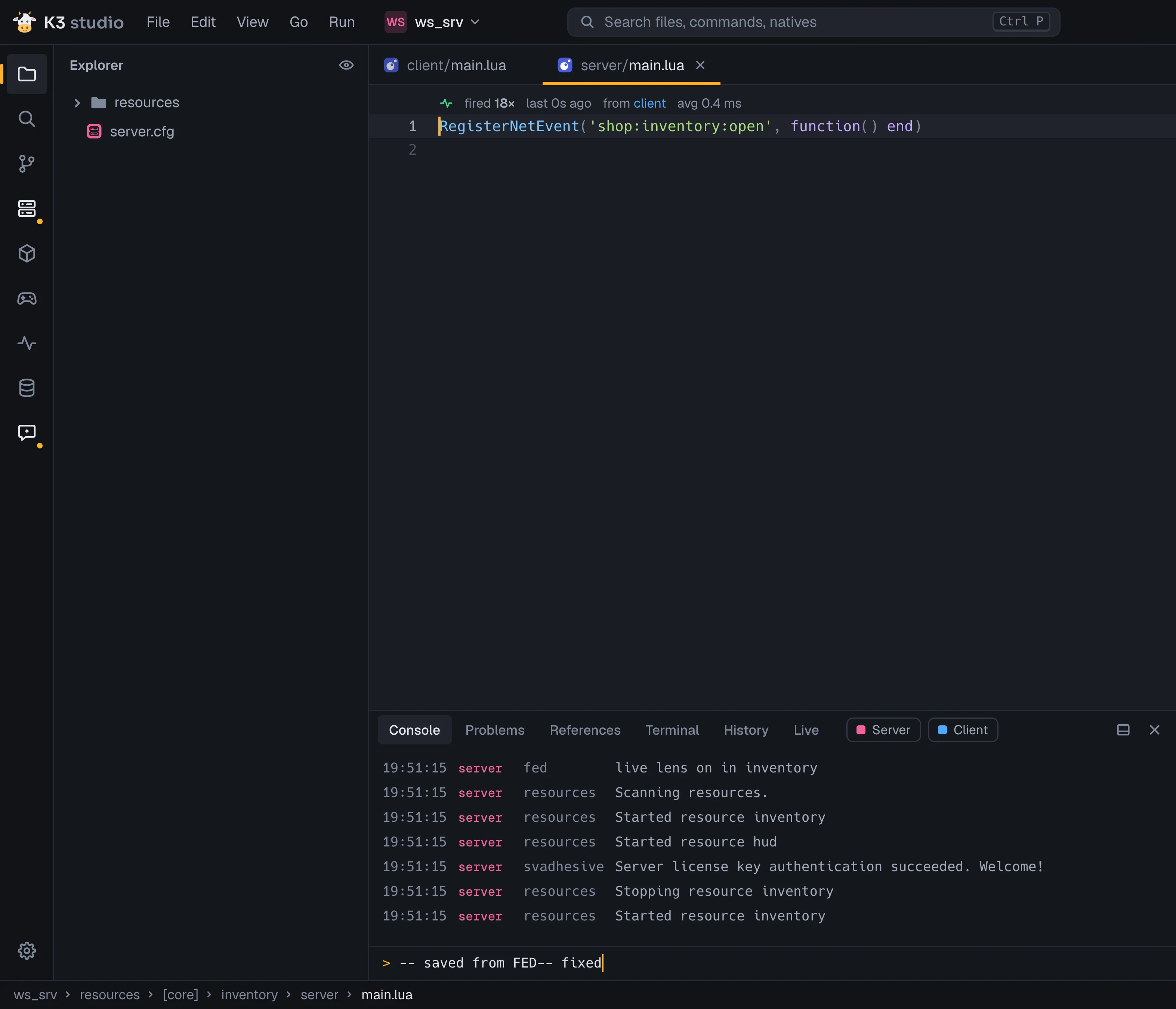
Task: Open the cube resources package icon
Action: [x=27, y=254]
